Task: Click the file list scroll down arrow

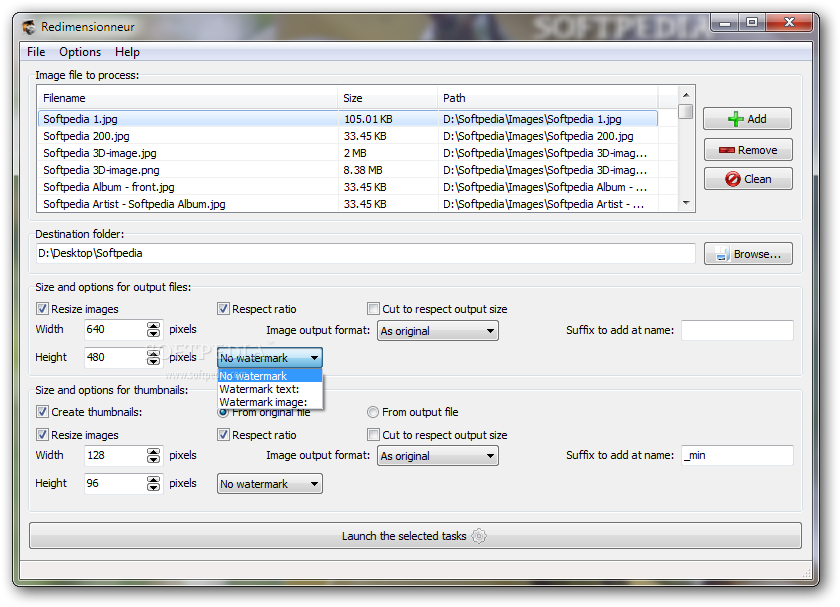Action: [686, 203]
